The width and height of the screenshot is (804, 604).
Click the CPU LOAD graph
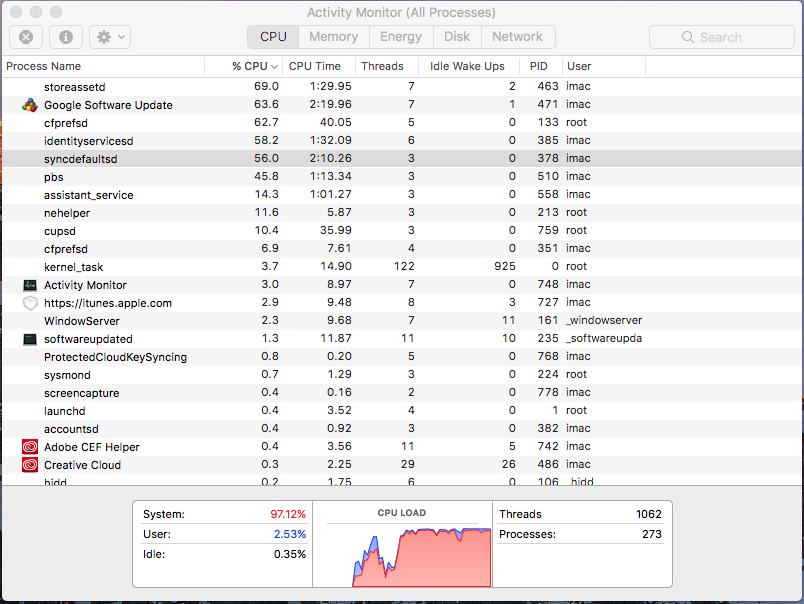tap(421, 558)
